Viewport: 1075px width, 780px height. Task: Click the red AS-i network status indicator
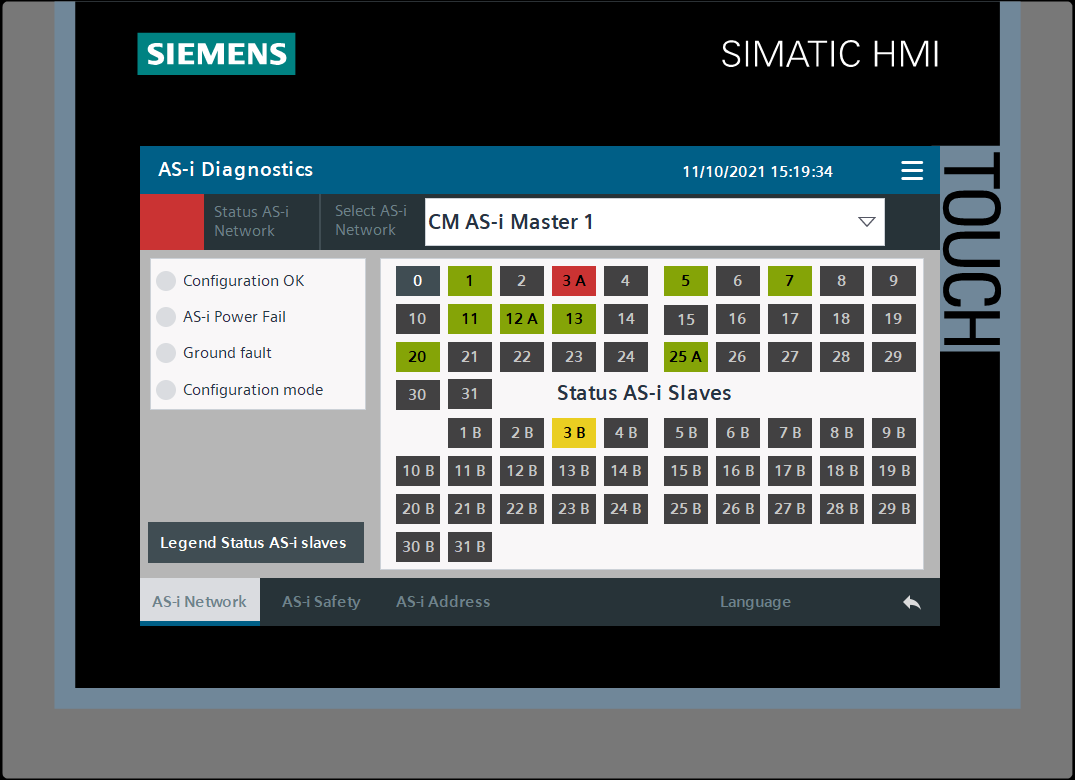pyautogui.click(x=171, y=222)
